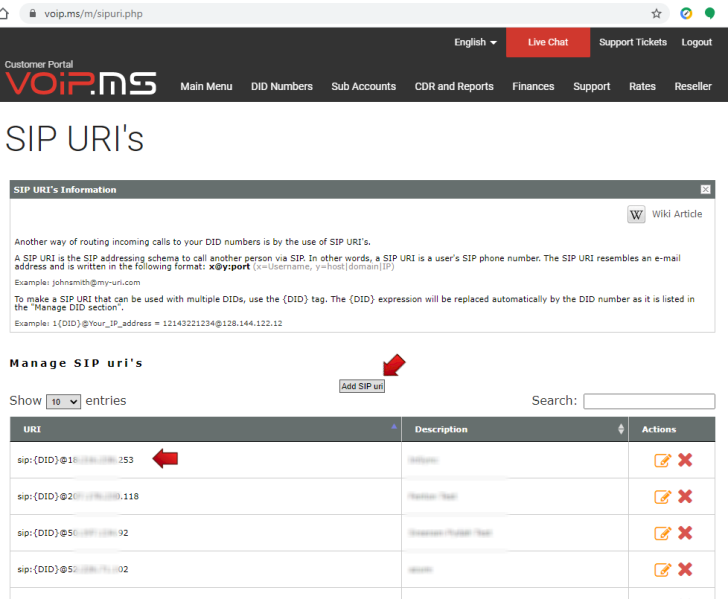Edit the SIP URI ending in 92
The image size is (728, 599).
tap(662, 533)
